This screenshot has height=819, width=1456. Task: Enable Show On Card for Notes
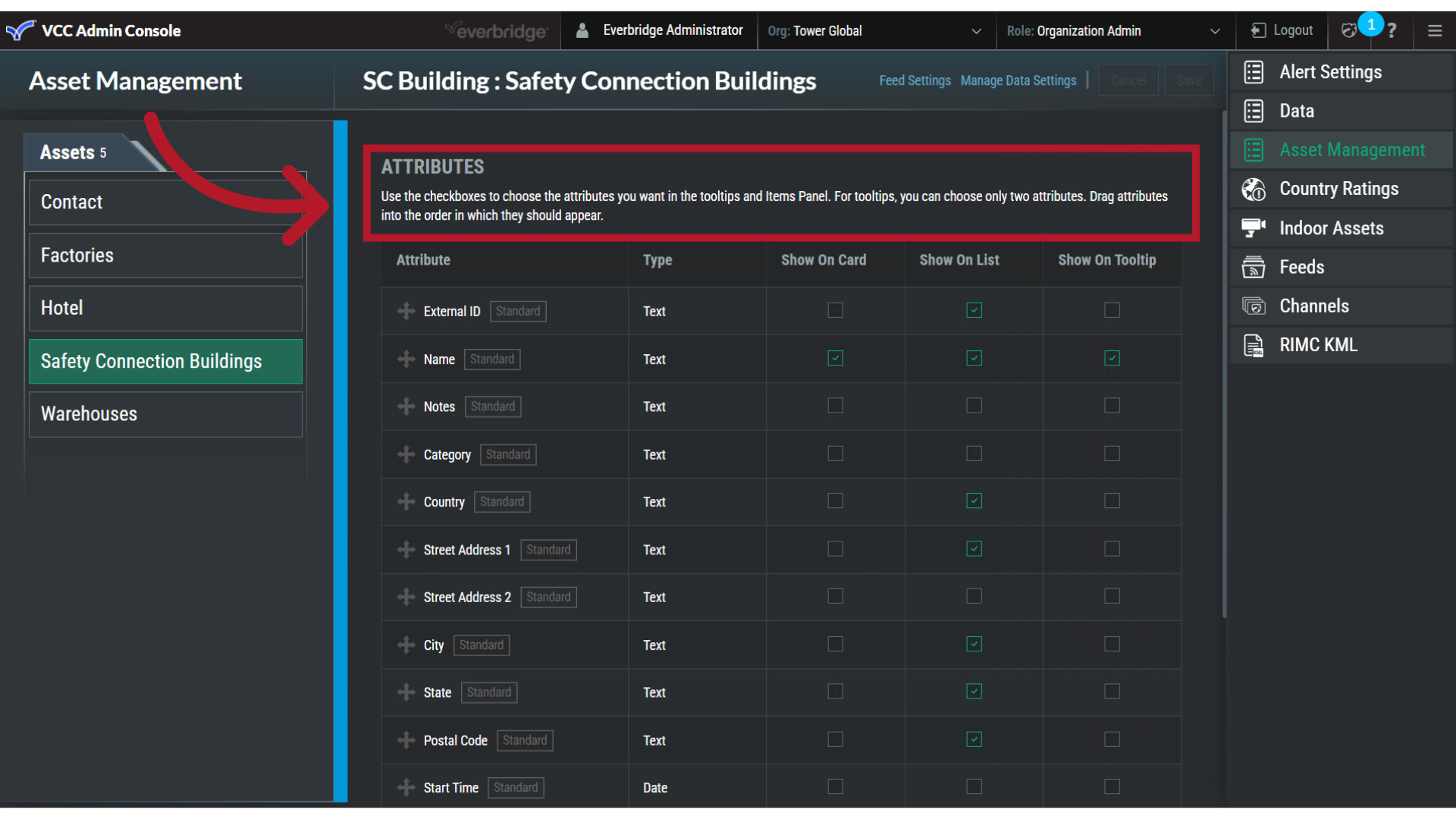(x=835, y=405)
